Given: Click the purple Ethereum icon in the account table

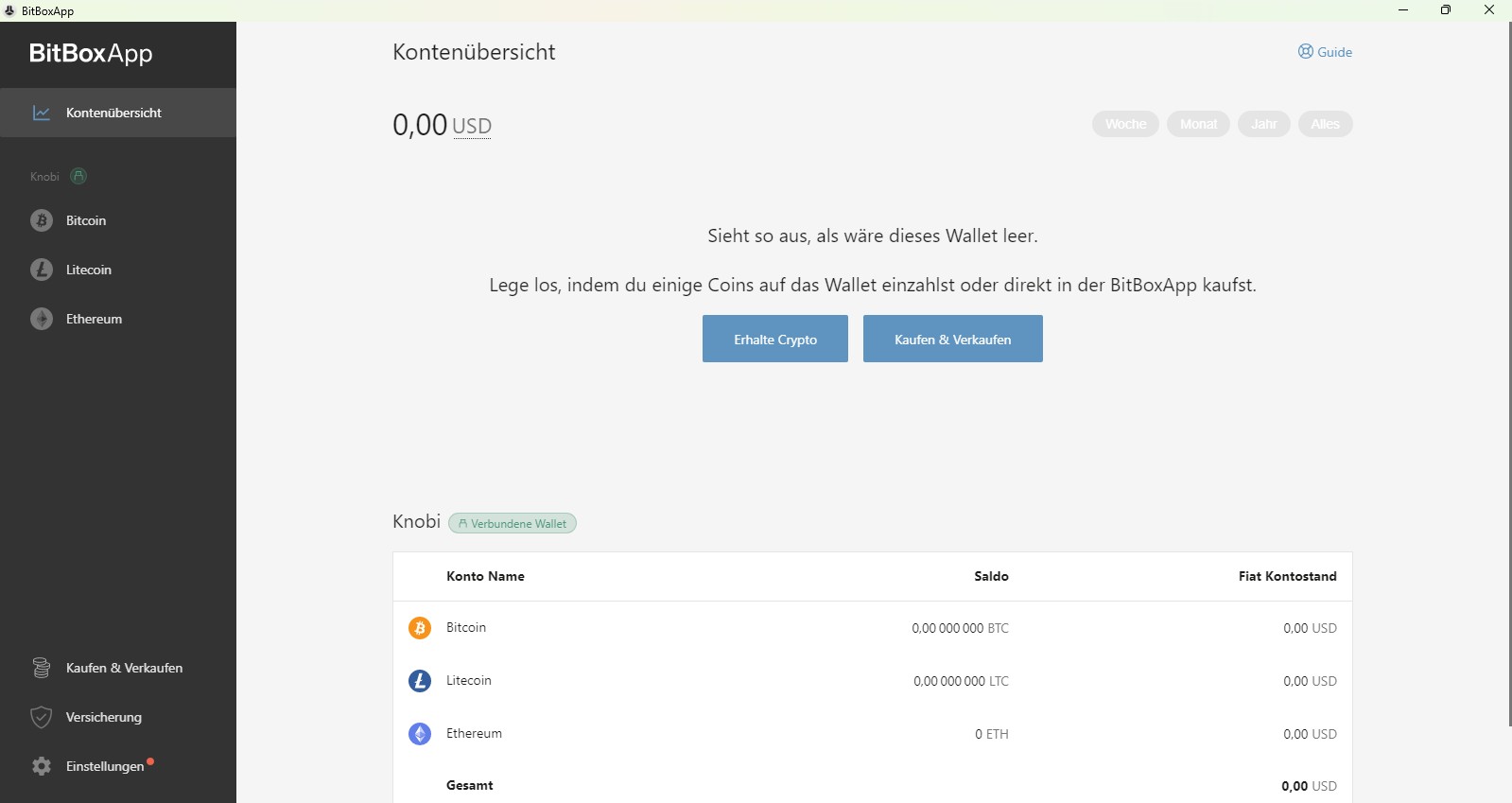Looking at the screenshot, I should pos(420,734).
